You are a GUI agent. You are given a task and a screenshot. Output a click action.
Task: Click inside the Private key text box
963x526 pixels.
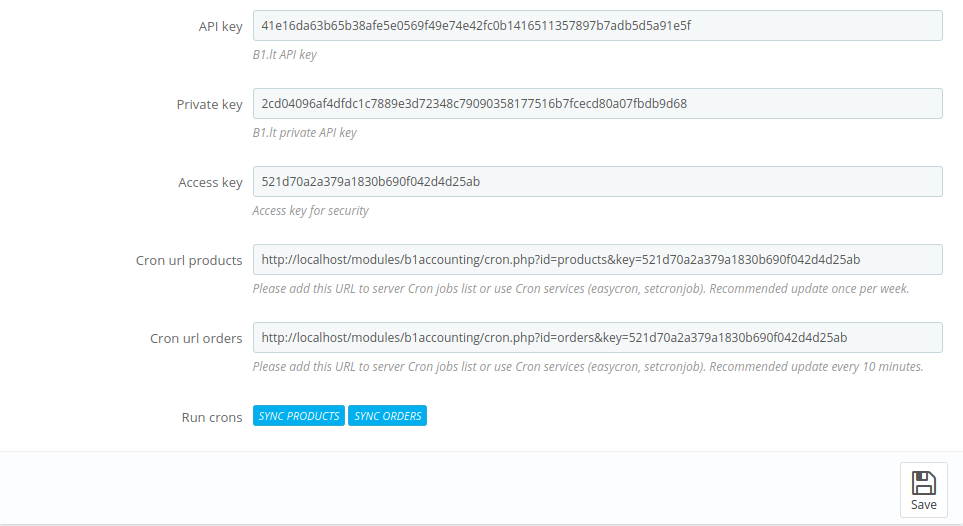[597, 104]
